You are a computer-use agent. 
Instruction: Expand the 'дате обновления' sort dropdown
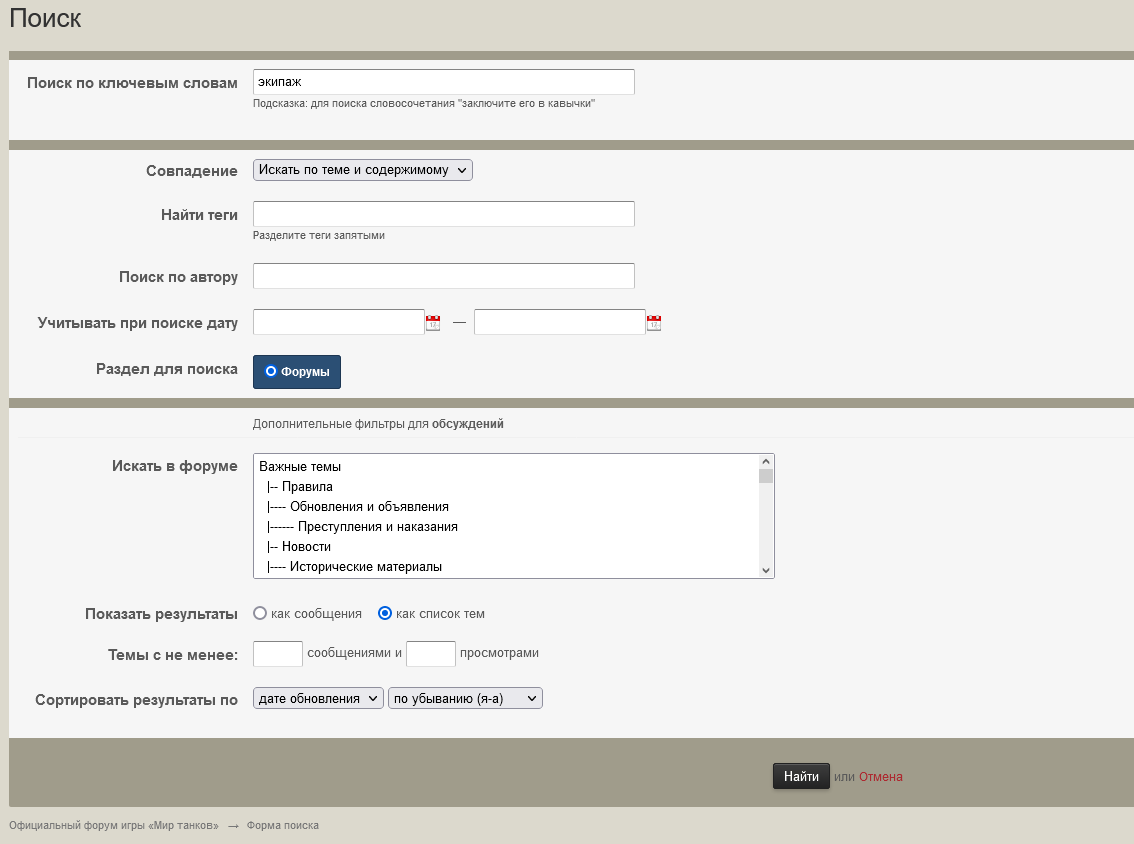318,699
